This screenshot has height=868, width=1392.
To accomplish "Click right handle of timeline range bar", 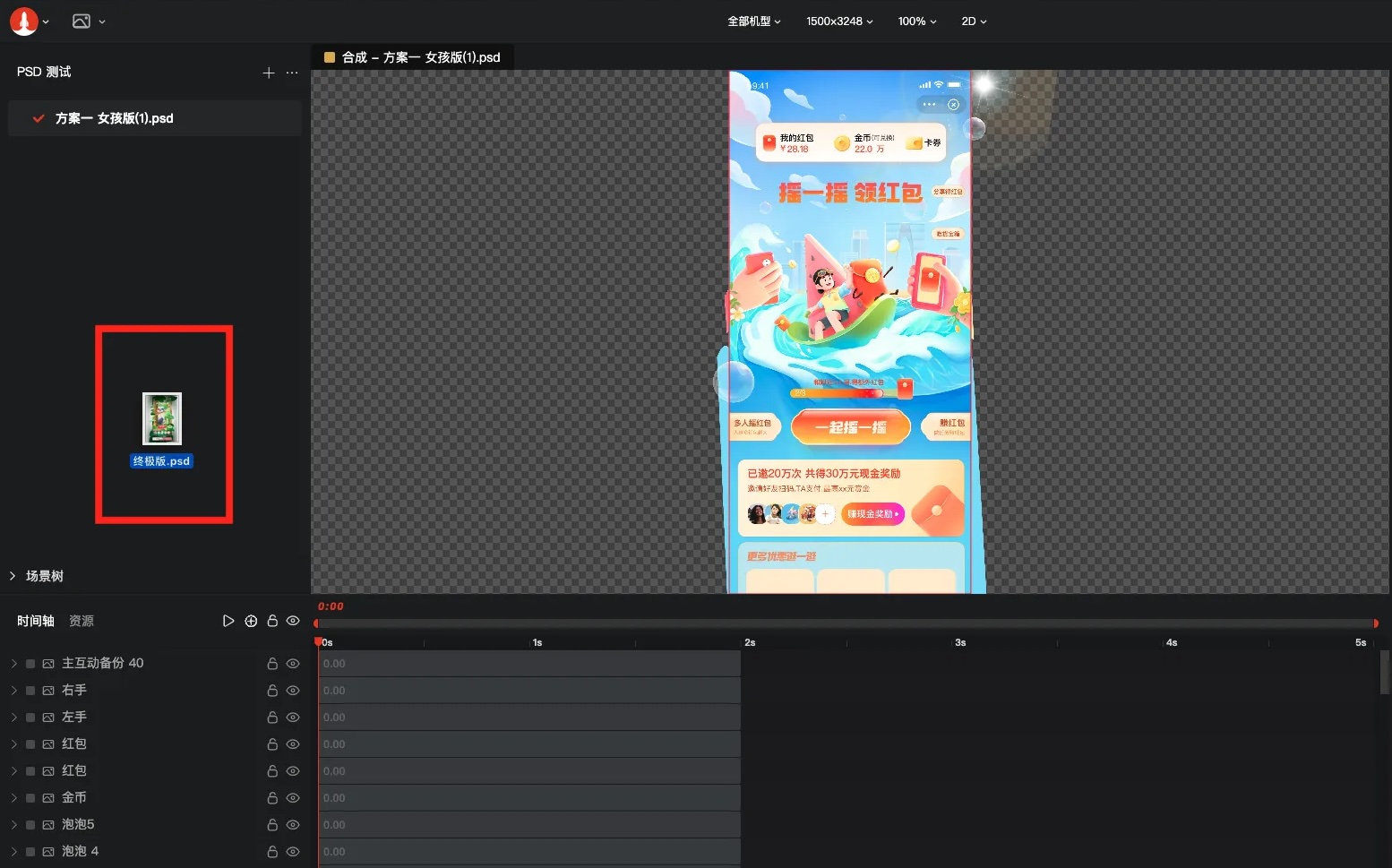I will pyautogui.click(x=1376, y=623).
